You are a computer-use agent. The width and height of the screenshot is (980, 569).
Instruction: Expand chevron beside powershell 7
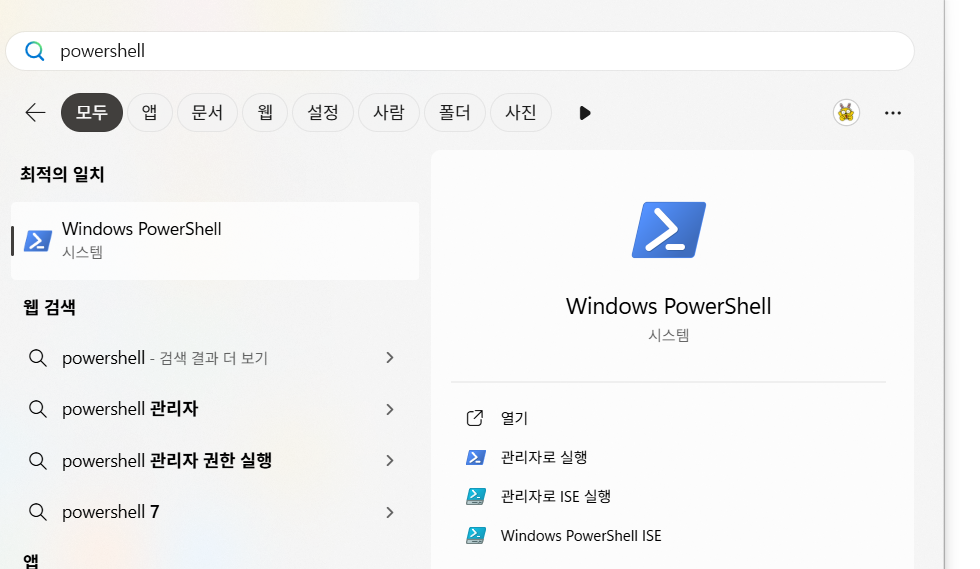click(x=389, y=512)
